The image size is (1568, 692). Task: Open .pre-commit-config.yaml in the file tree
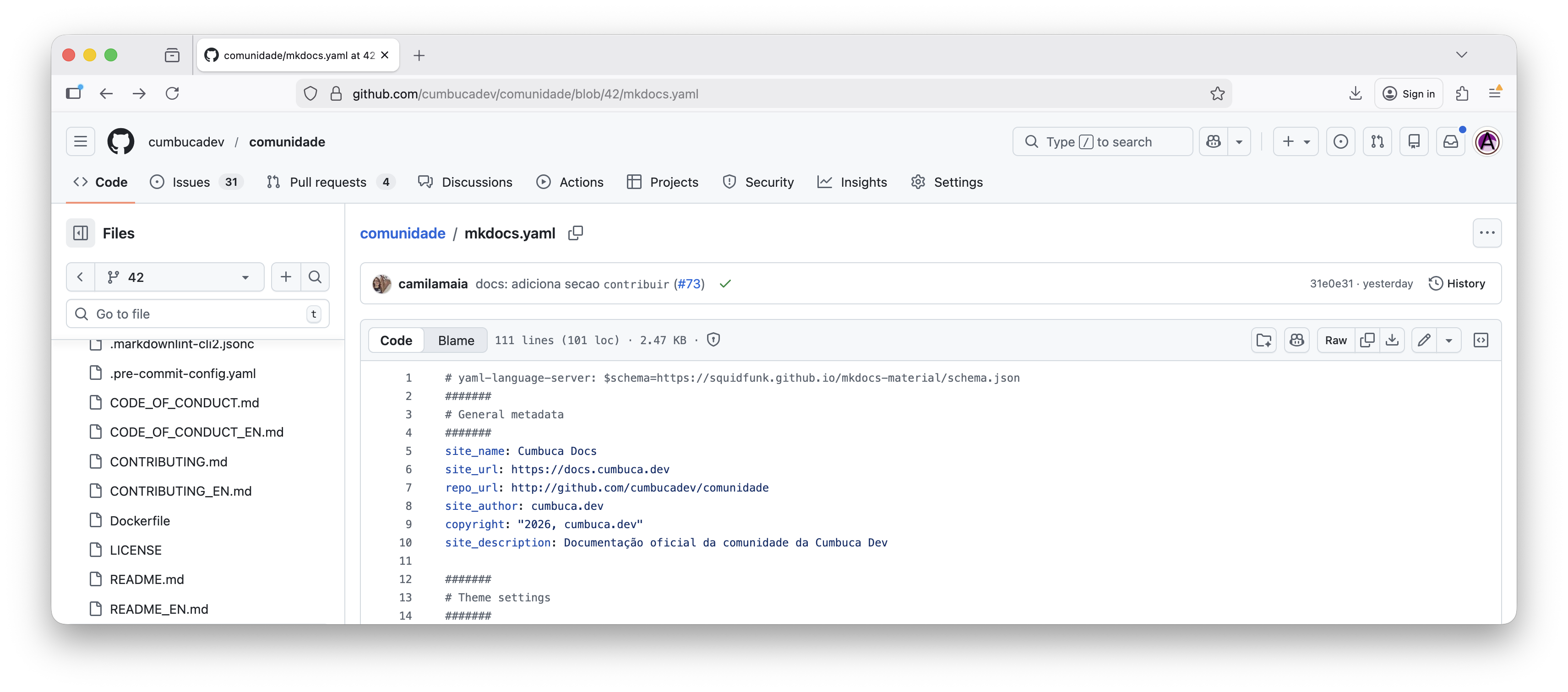(183, 373)
